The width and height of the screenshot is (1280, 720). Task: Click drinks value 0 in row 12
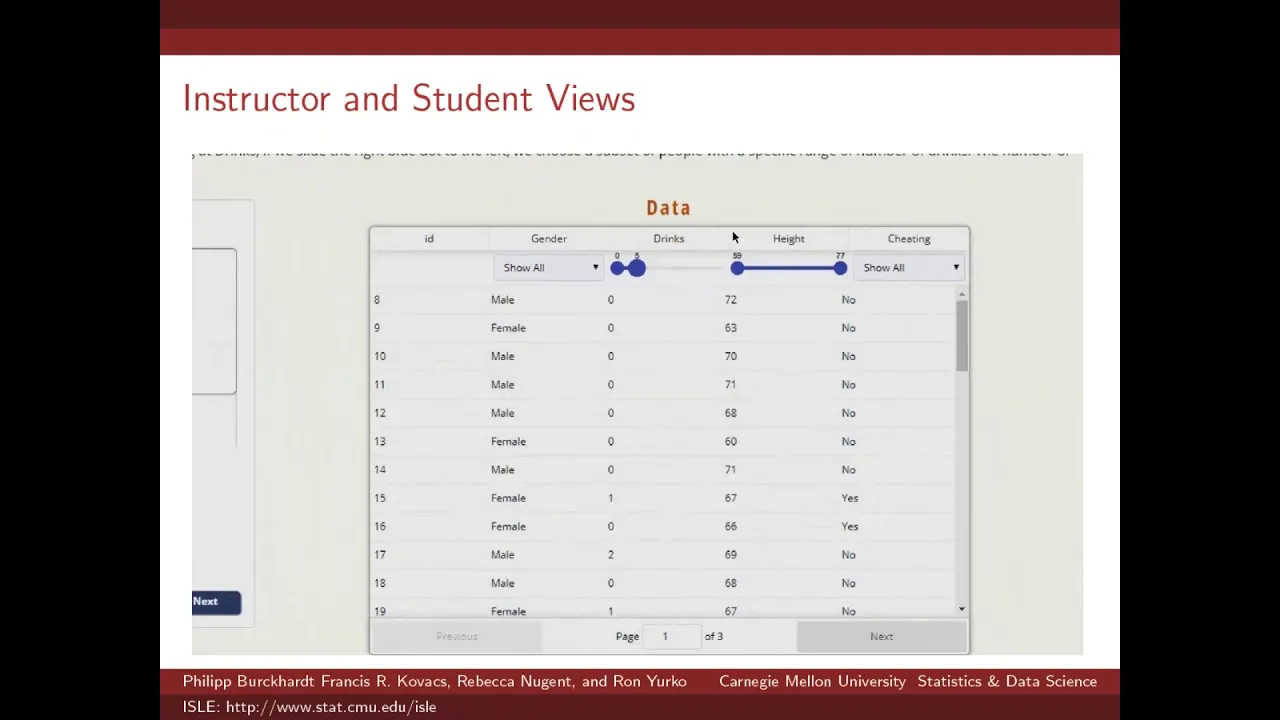point(611,413)
